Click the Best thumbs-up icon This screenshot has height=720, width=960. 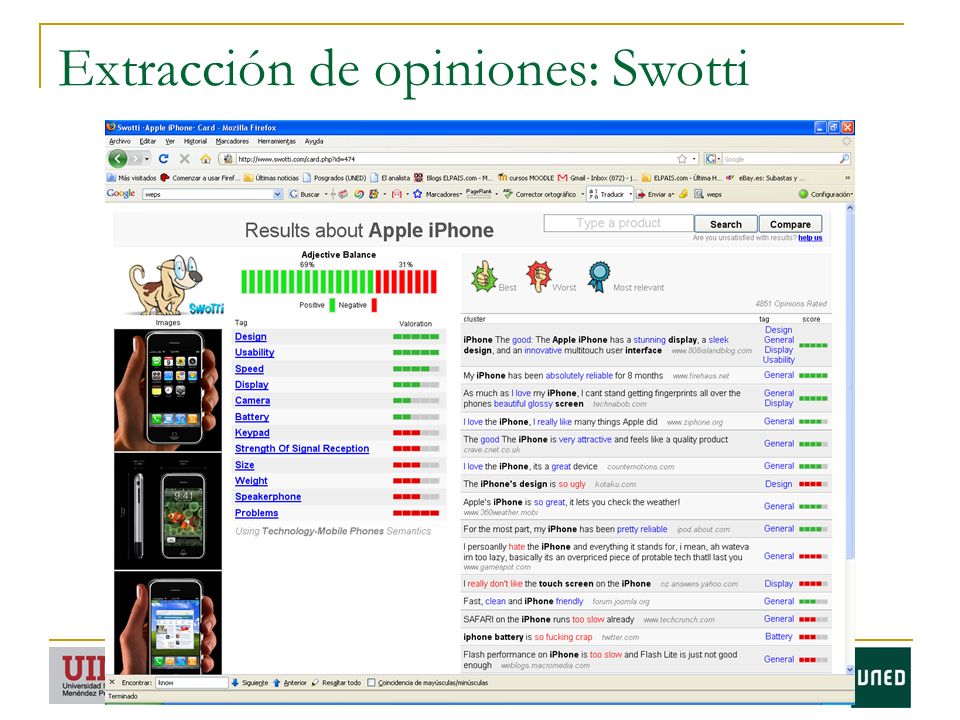(x=484, y=277)
